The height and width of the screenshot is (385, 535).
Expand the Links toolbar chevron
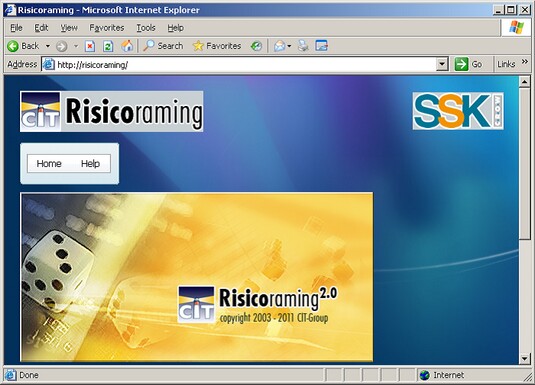pos(525,62)
